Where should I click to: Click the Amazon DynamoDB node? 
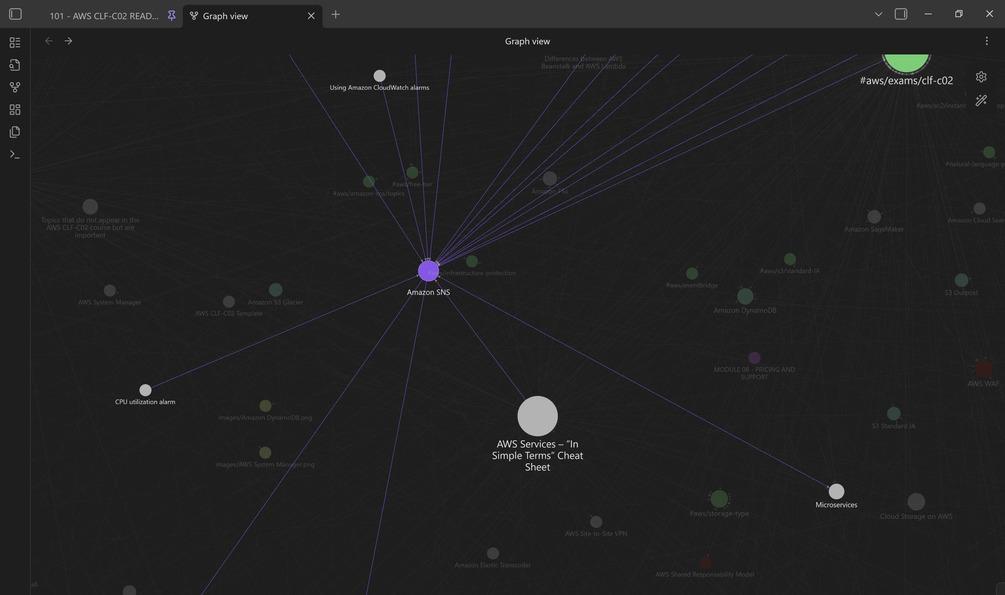pos(745,296)
